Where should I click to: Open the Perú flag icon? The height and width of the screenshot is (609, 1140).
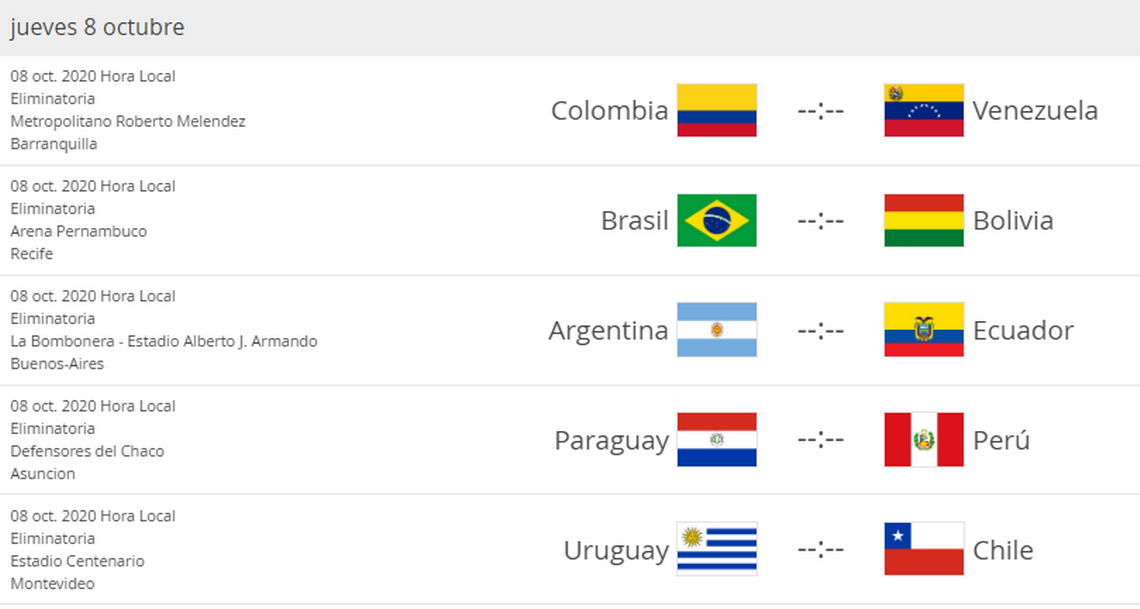pos(924,440)
